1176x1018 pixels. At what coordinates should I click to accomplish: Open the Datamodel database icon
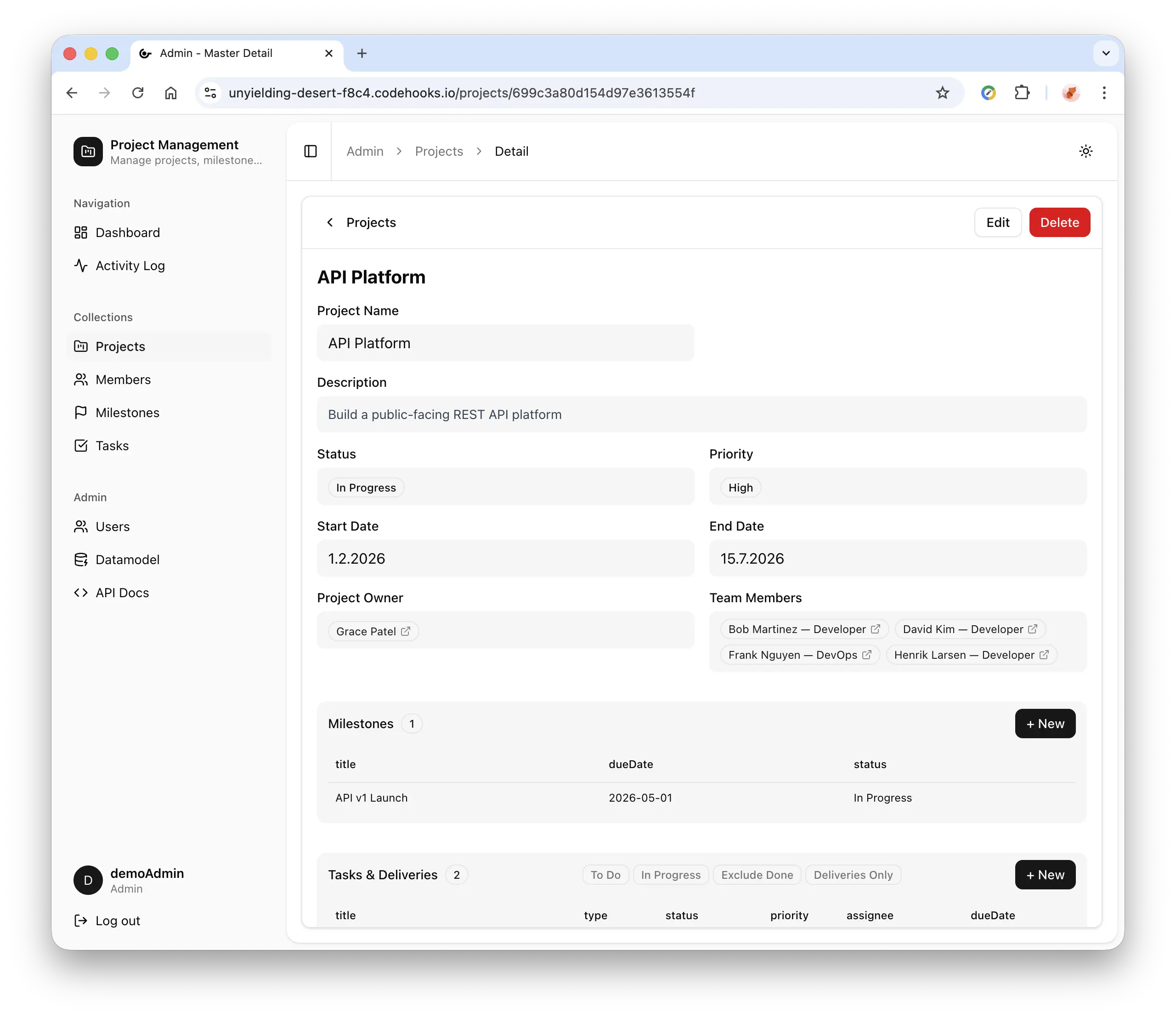(81, 559)
